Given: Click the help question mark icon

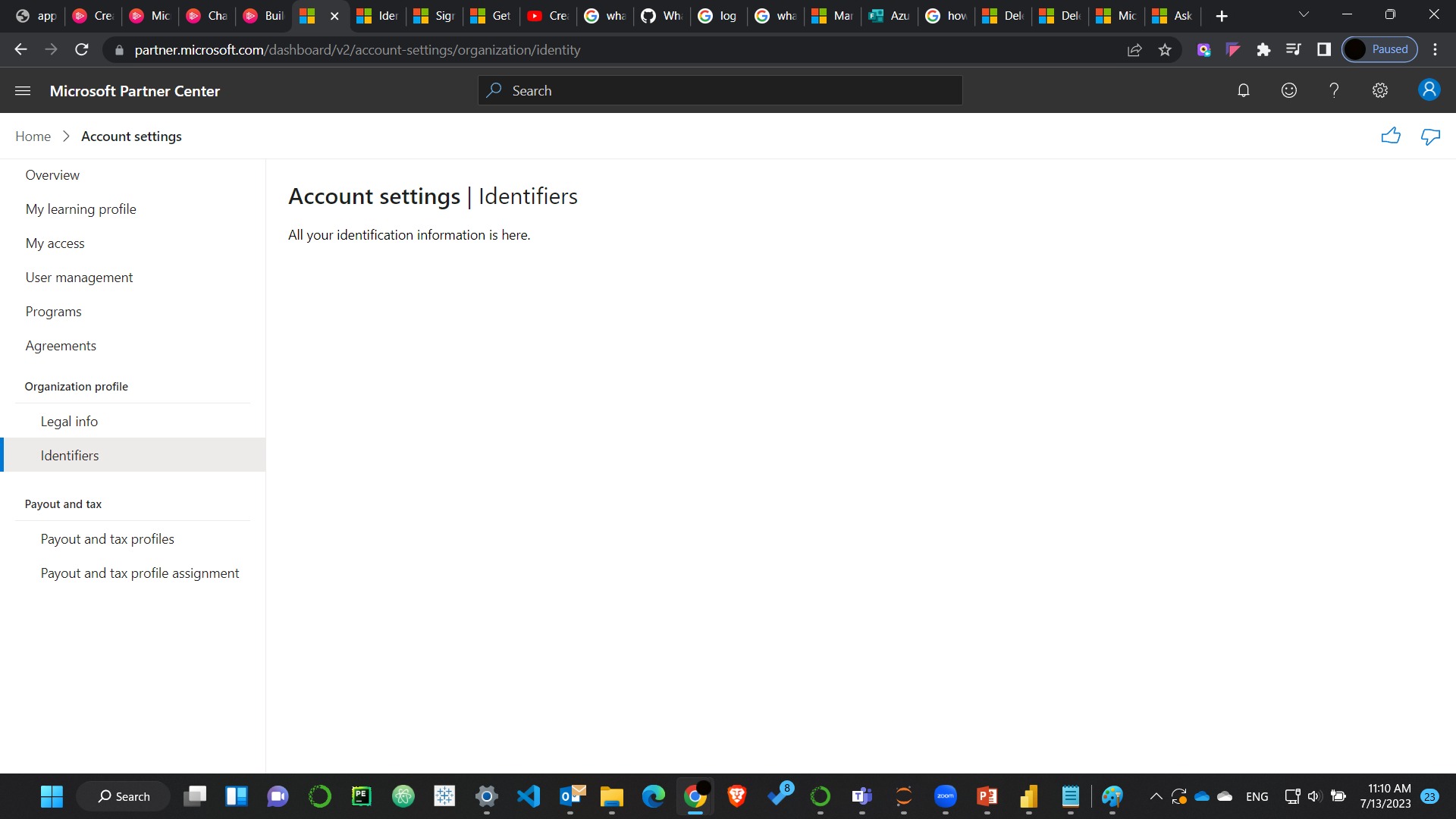Looking at the screenshot, I should (x=1334, y=91).
